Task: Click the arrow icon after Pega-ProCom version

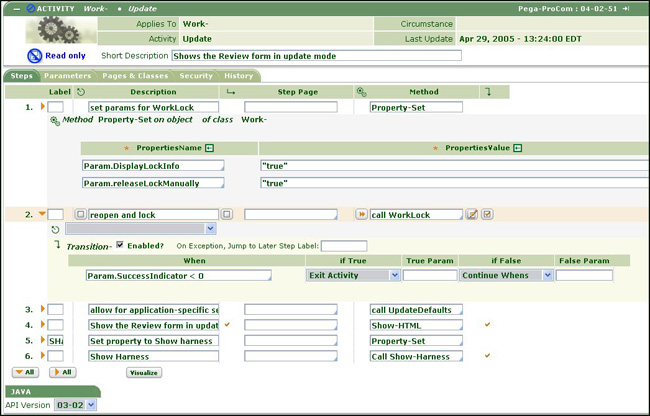Action: [625, 9]
